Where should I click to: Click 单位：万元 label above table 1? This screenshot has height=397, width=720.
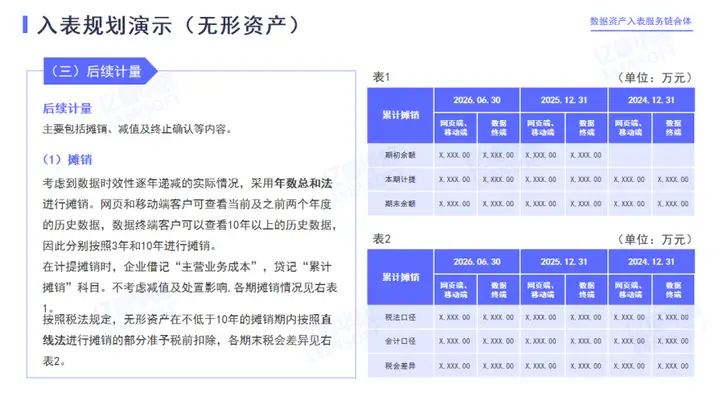coord(655,77)
